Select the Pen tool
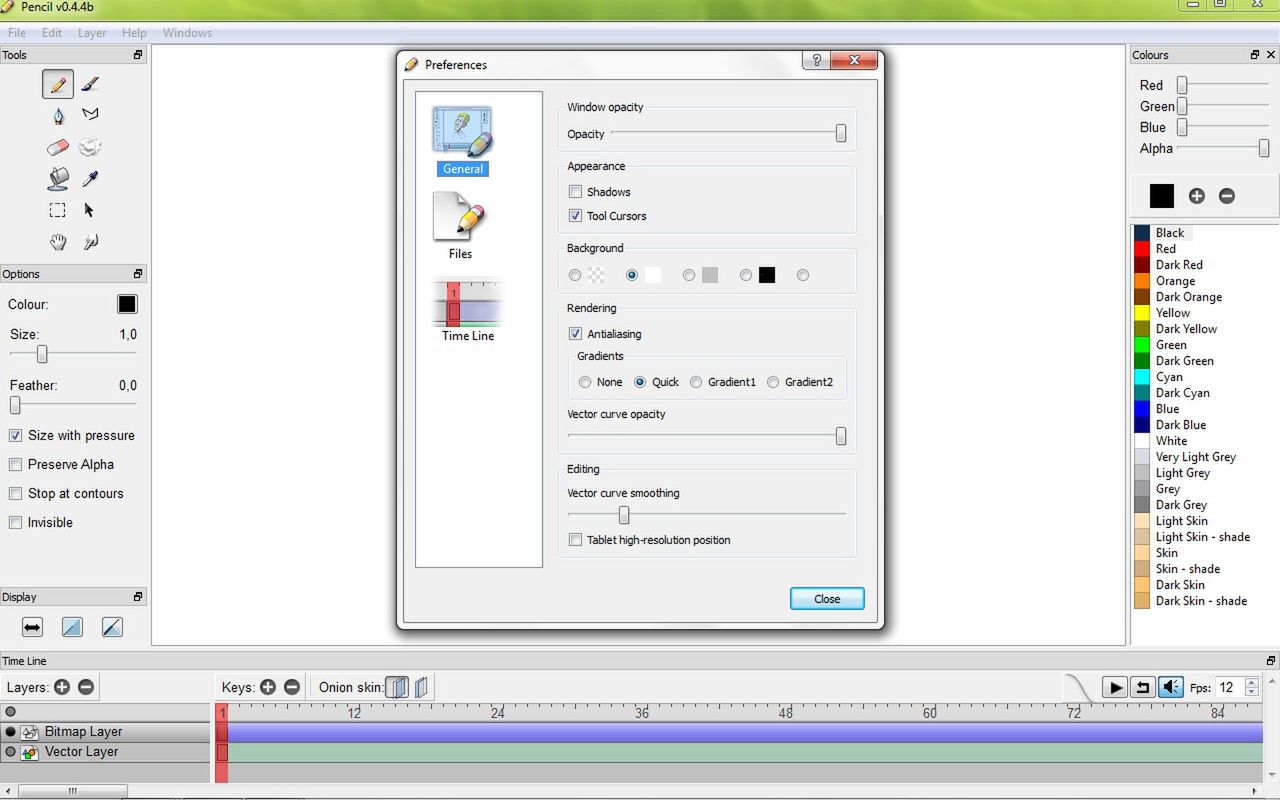 58,116
